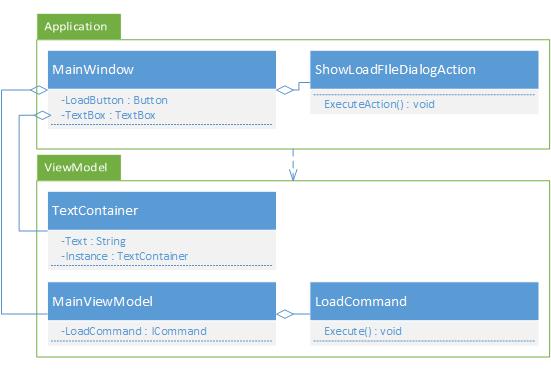Select the ShowLoadFileDialogAction class header
This screenshot has width=551, height=370.
424,70
